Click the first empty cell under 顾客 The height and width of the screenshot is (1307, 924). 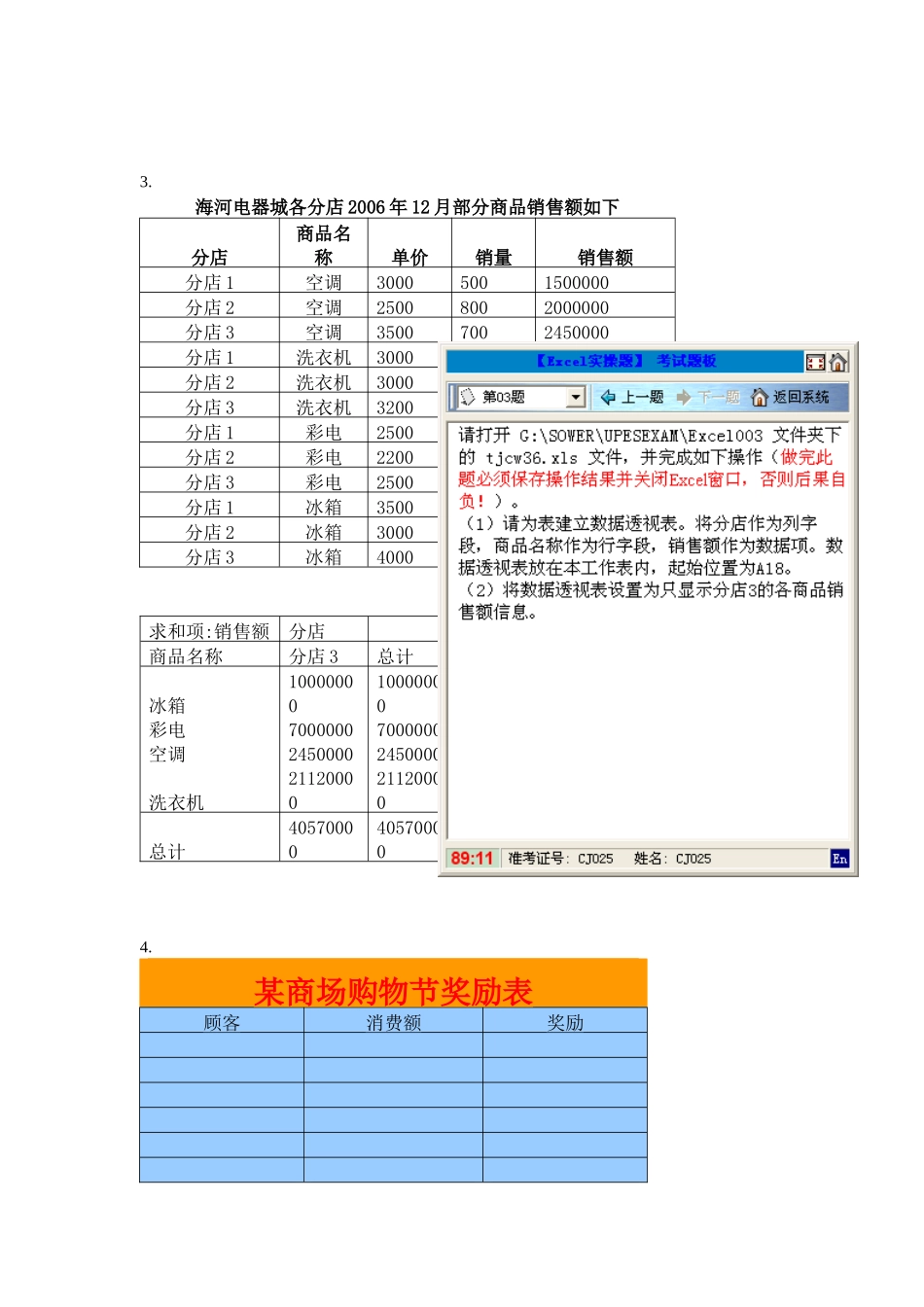222,1044
